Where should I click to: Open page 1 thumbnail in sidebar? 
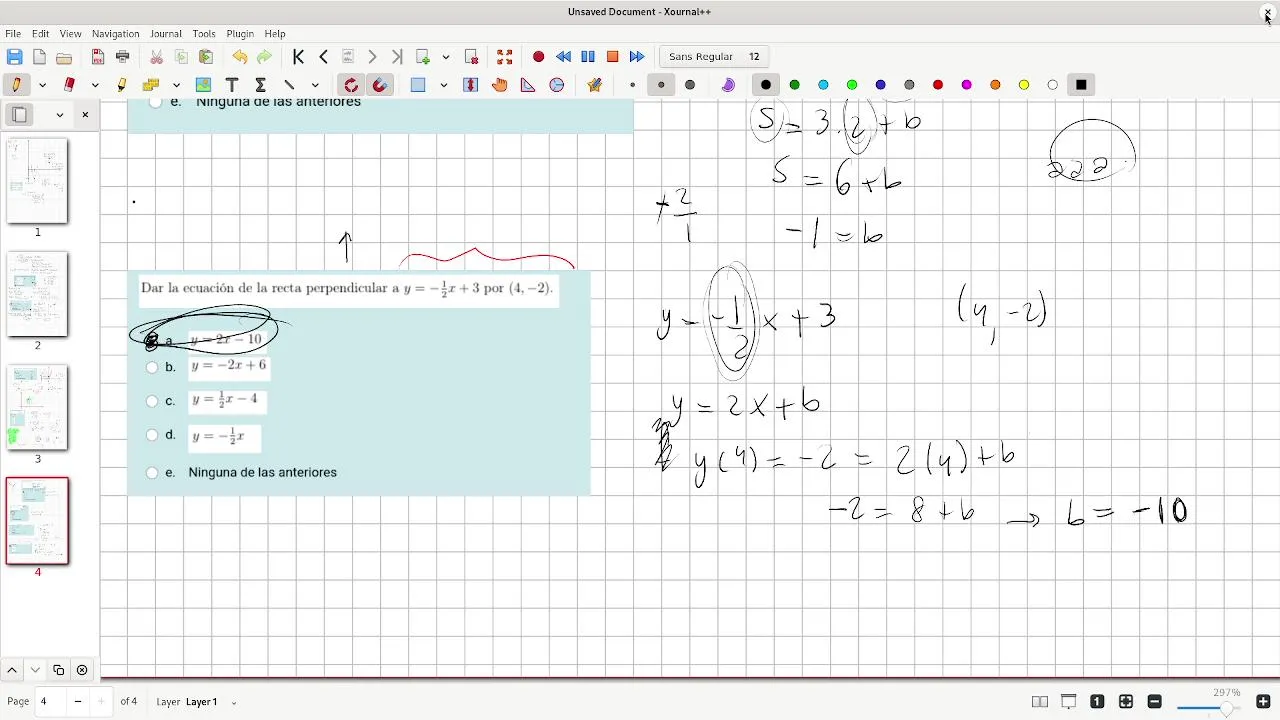tap(38, 181)
